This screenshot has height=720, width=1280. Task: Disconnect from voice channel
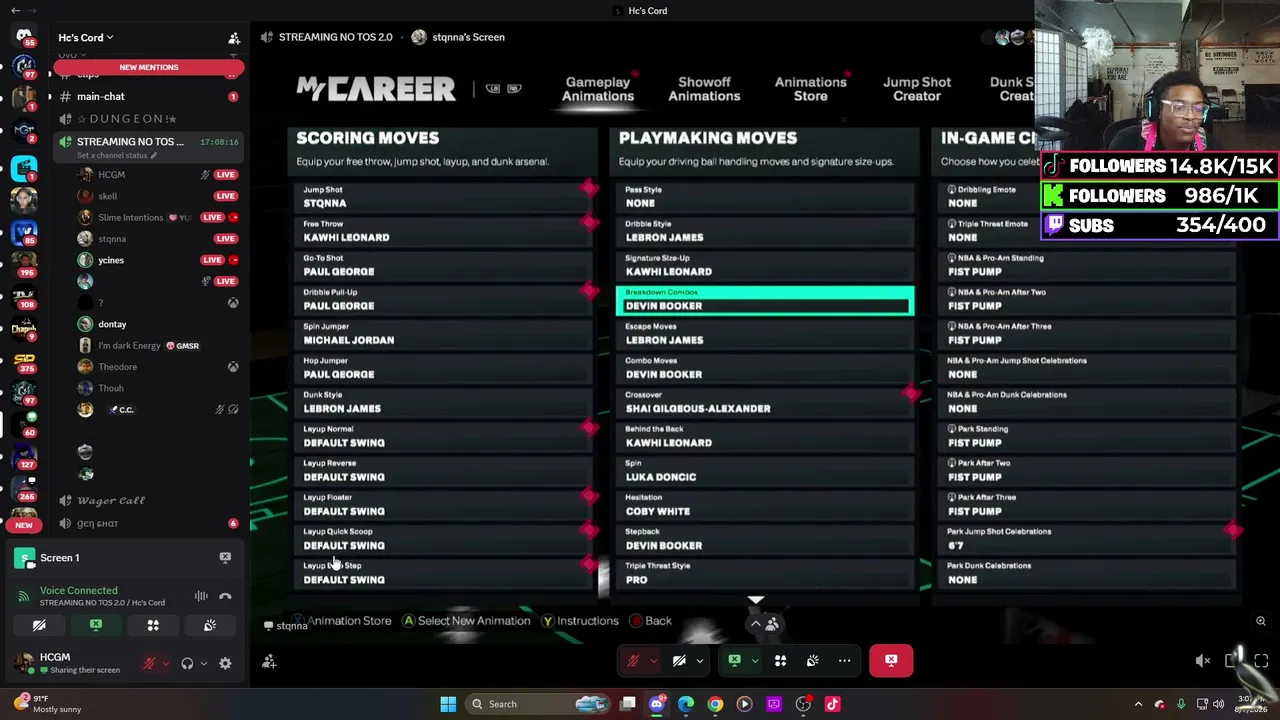click(x=225, y=597)
